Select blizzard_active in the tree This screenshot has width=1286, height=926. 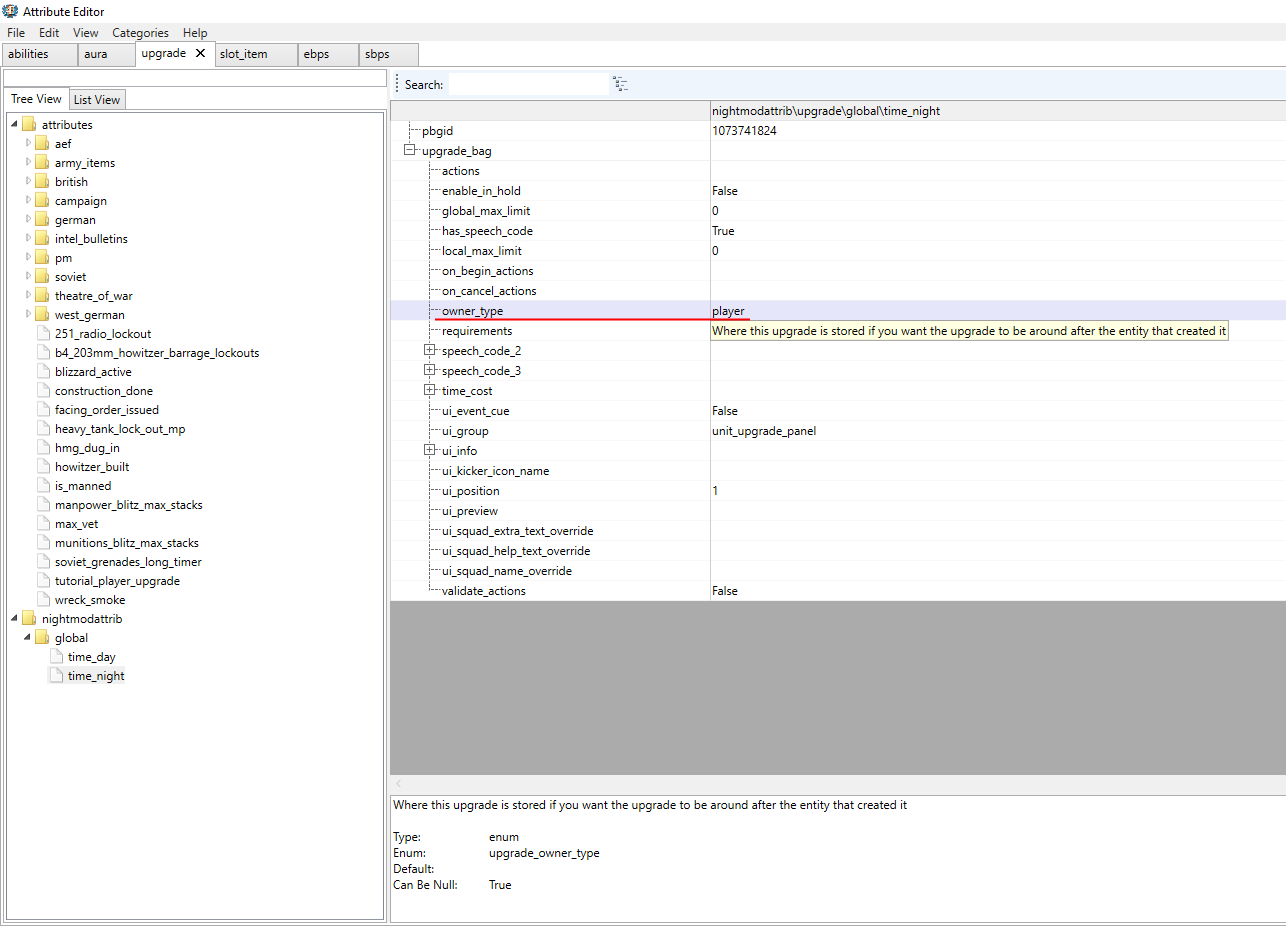click(x=93, y=372)
